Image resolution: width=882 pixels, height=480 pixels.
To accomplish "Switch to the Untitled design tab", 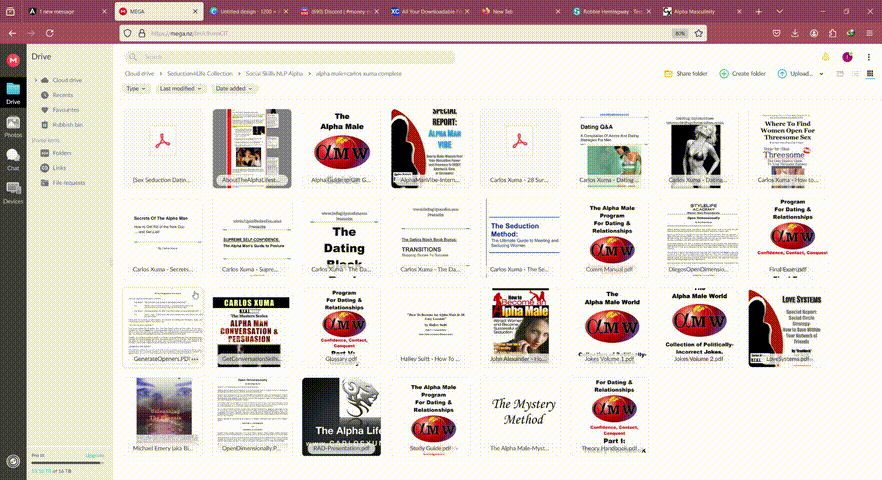I will pyautogui.click(x=248, y=11).
